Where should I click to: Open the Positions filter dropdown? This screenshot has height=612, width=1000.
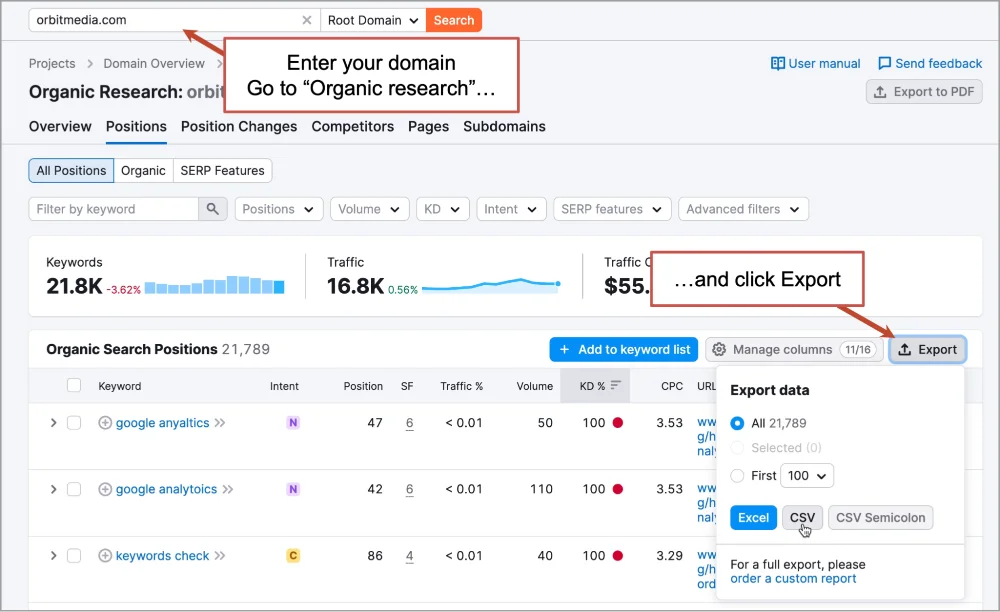tap(279, 209)
